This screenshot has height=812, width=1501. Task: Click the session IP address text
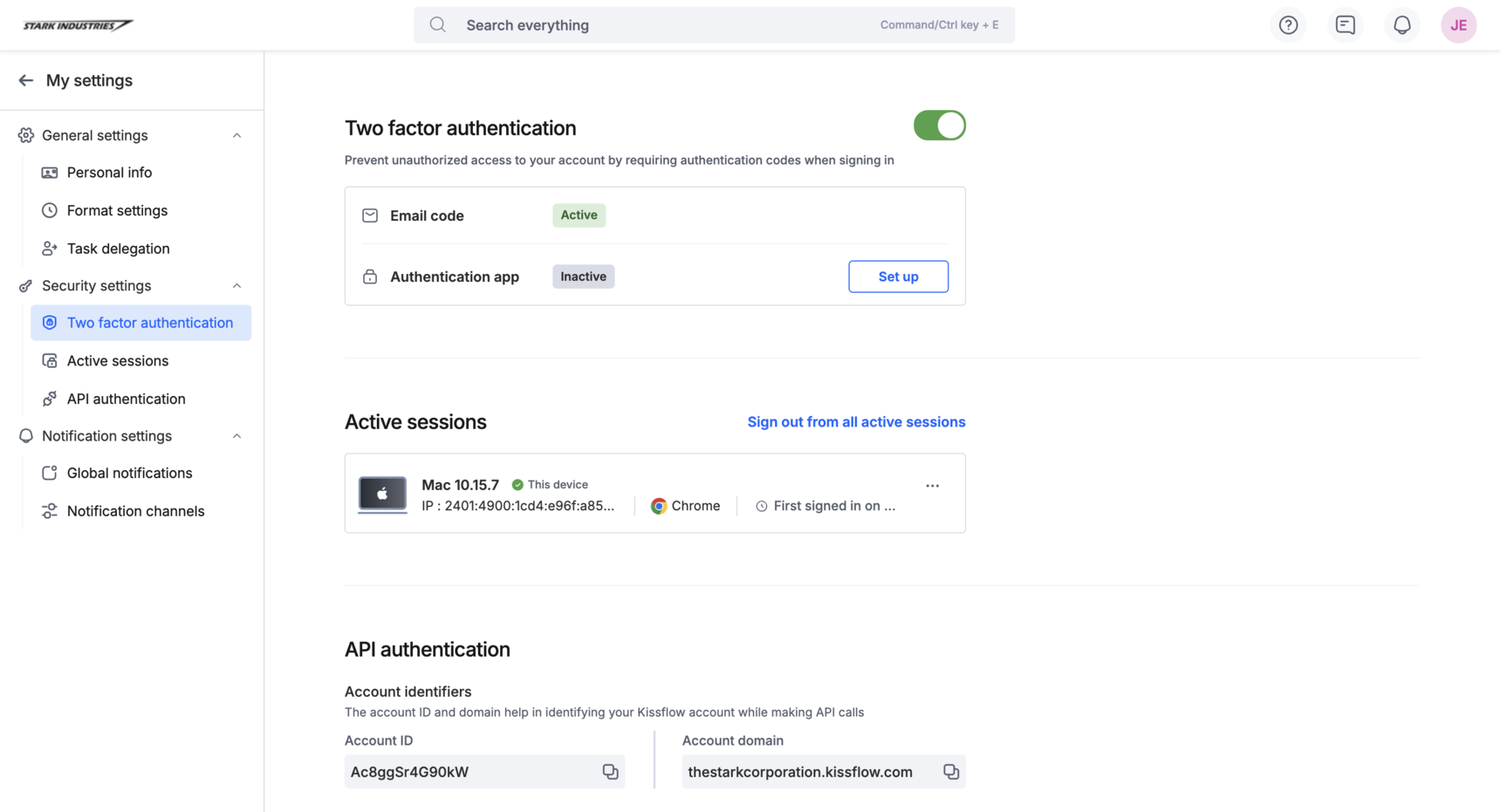(517, 506)
